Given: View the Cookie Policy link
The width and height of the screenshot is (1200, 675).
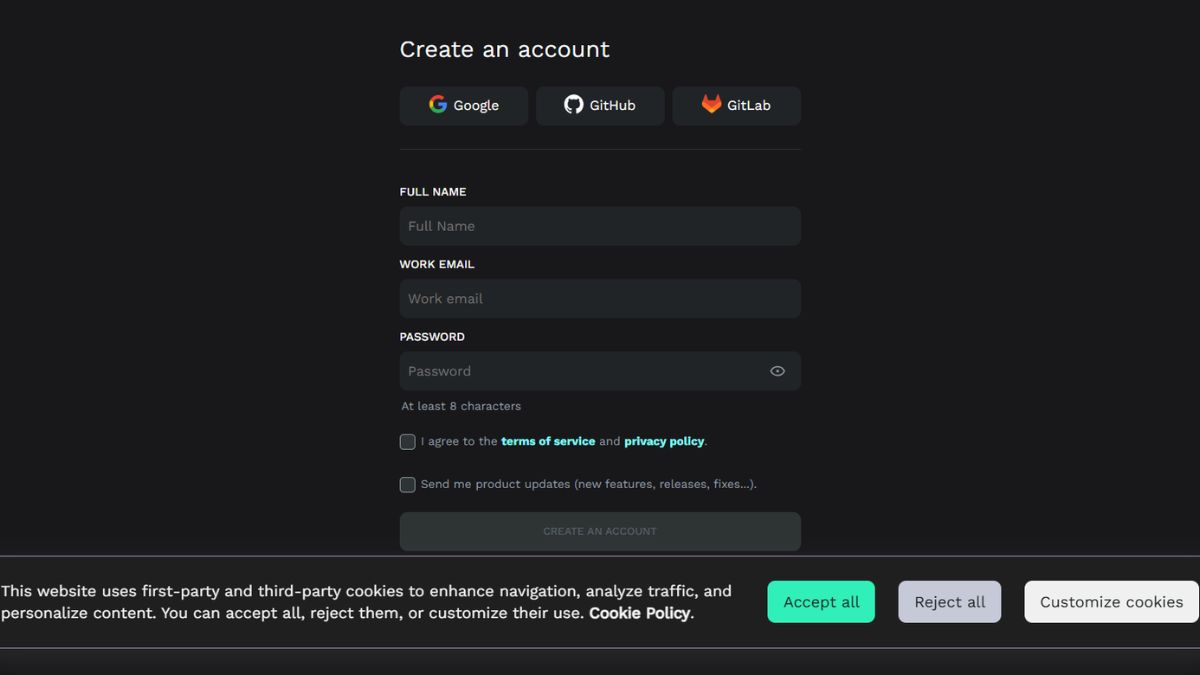Looking at the screenshot, I should pyautogui.click(x=639, y=613).
